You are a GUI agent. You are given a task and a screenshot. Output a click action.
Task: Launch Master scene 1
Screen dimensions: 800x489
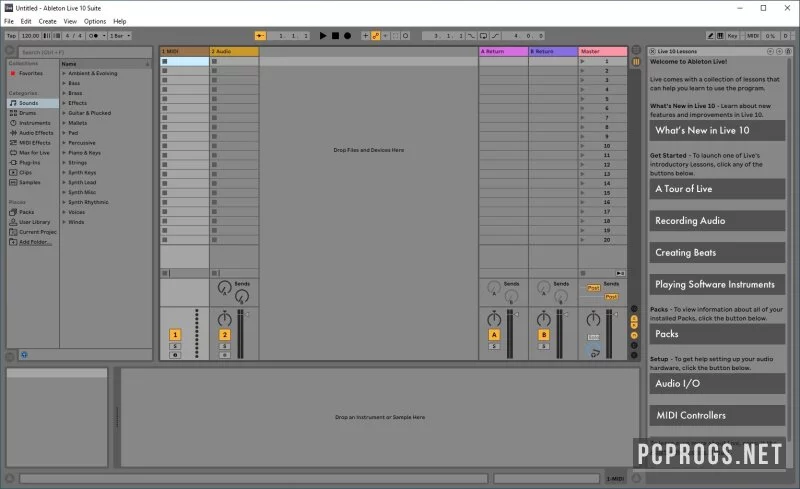coord(582,61)
